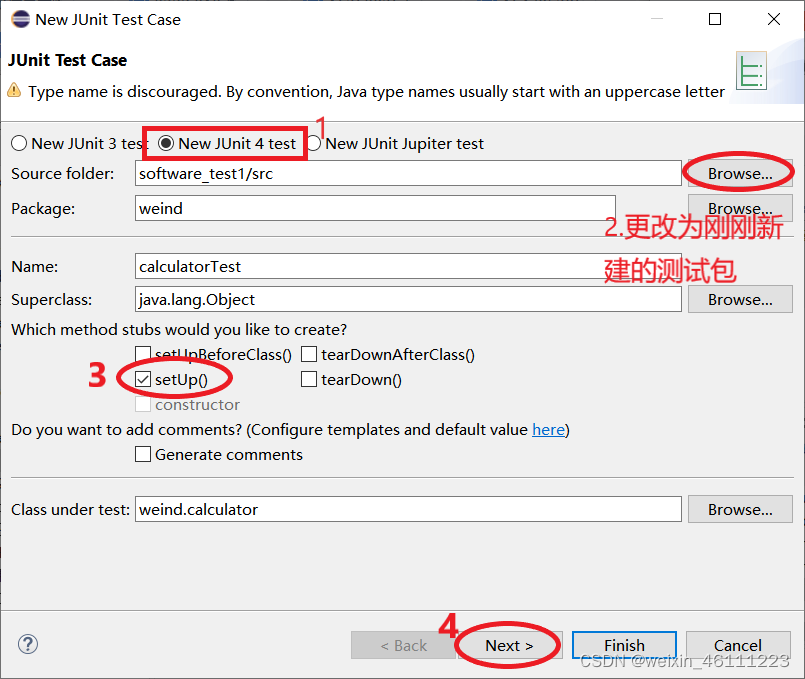Browse for the Package
Viewport: 805px width, 679px height.
point(740,208)
